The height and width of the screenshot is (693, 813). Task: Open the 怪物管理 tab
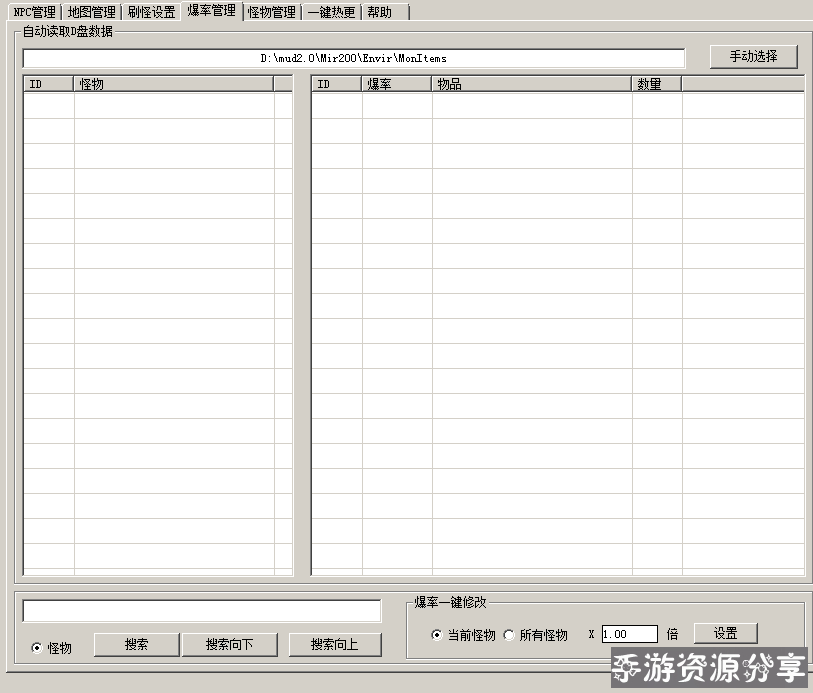pos(271,13)
